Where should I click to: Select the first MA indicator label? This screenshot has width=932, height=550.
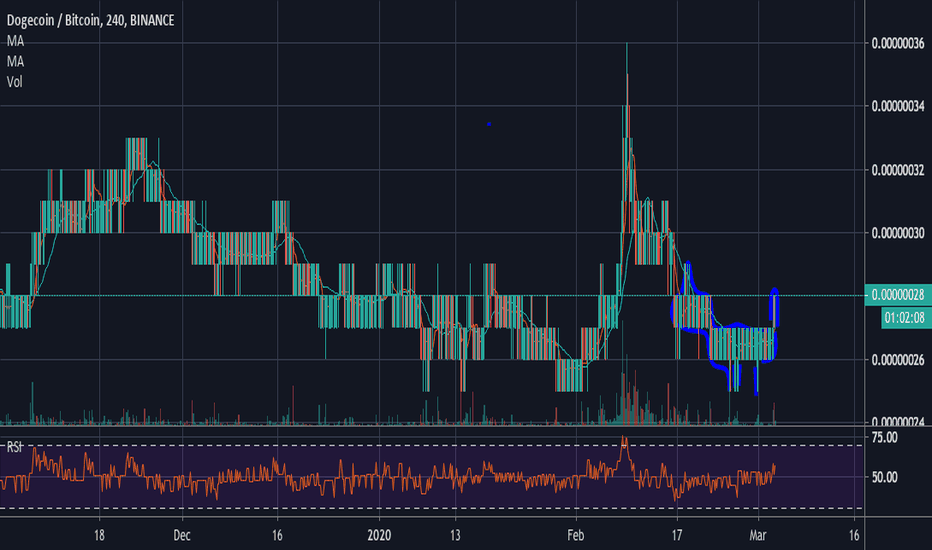pyautogui.click(x=15, y=41)
